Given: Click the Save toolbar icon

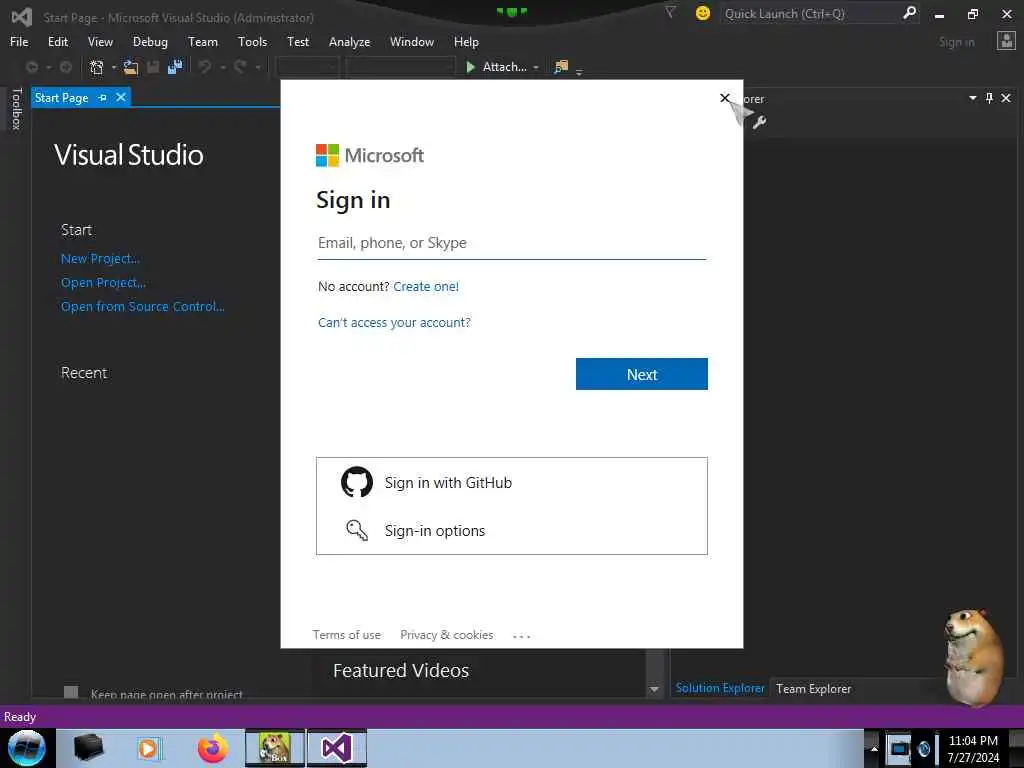Looking at the screenshot, I should [153, 67].
